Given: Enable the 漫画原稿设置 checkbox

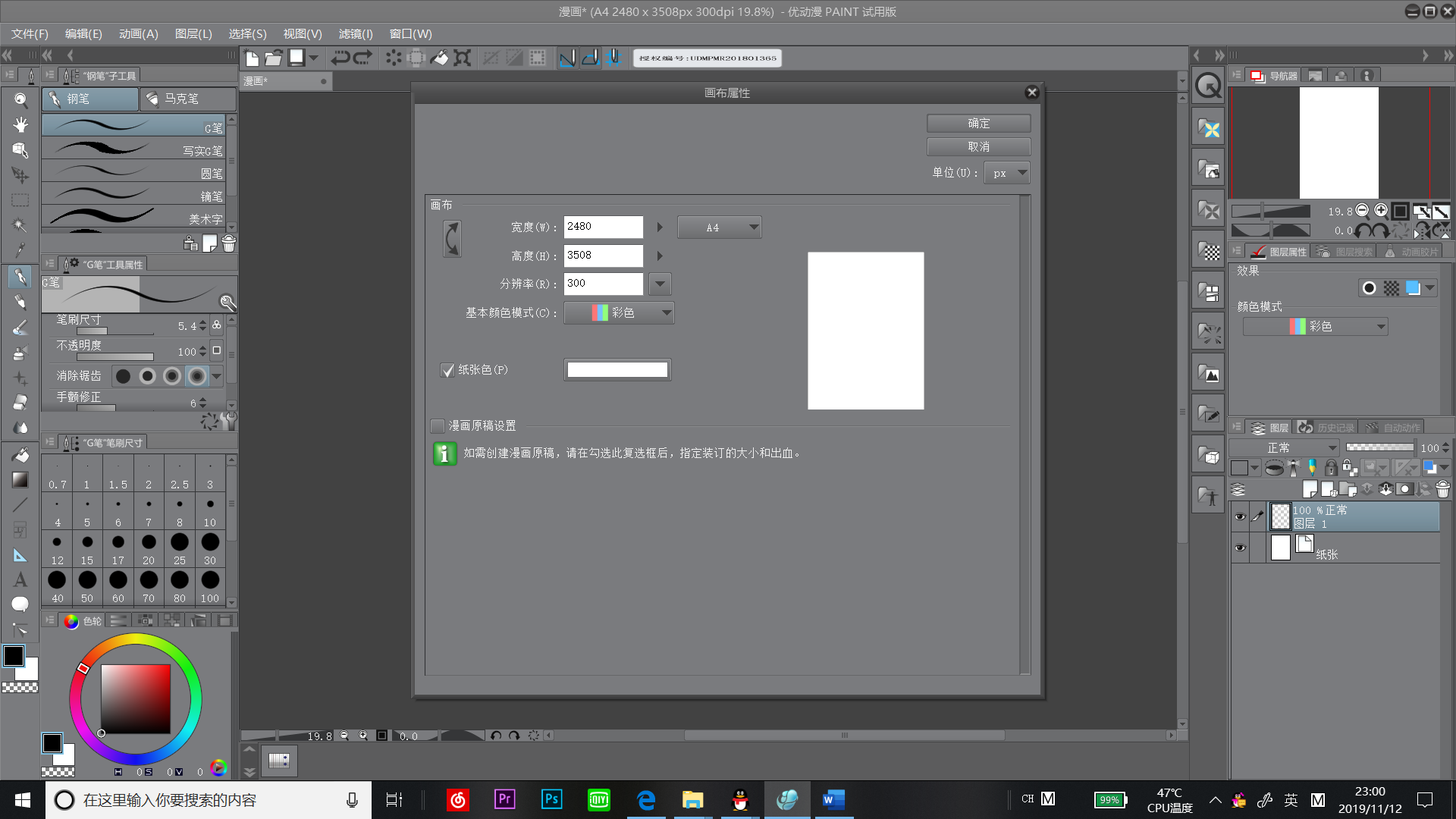Looking at the screenshot, I should click(x=438, y=425).
